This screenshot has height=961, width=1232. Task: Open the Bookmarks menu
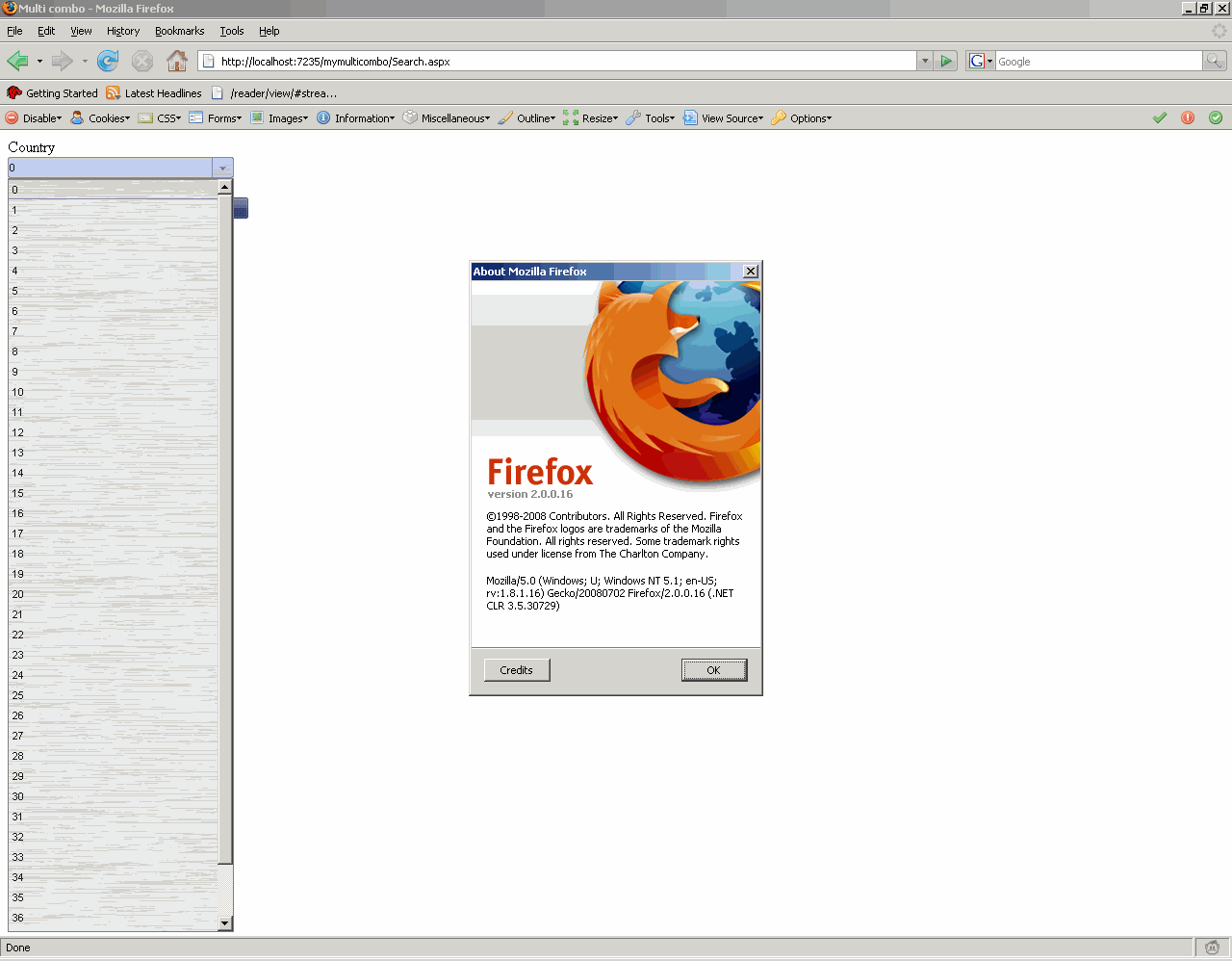pos(180,31)
